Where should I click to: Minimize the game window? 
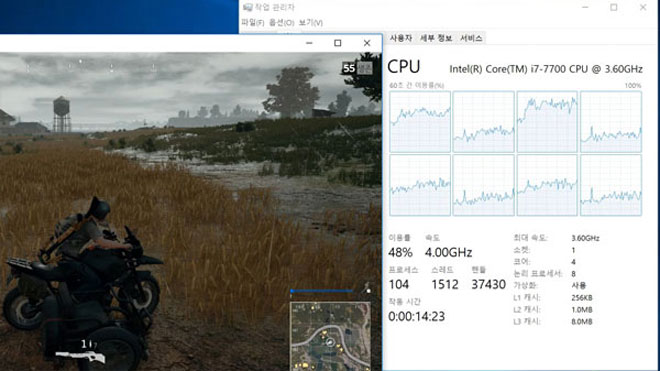309,43
